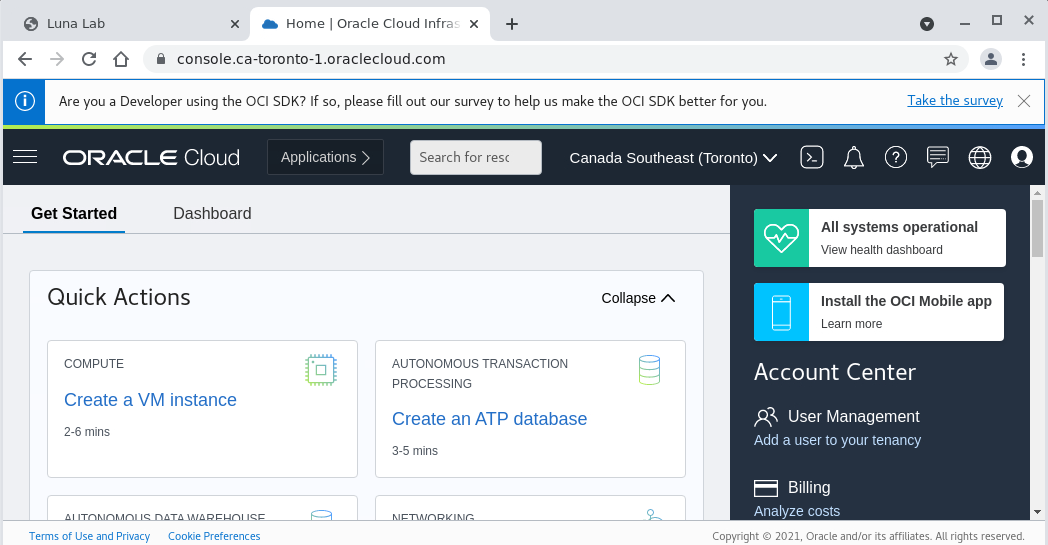1048x545 pixels.
Task: Click the lock site info icon
Action: point(160,59)
